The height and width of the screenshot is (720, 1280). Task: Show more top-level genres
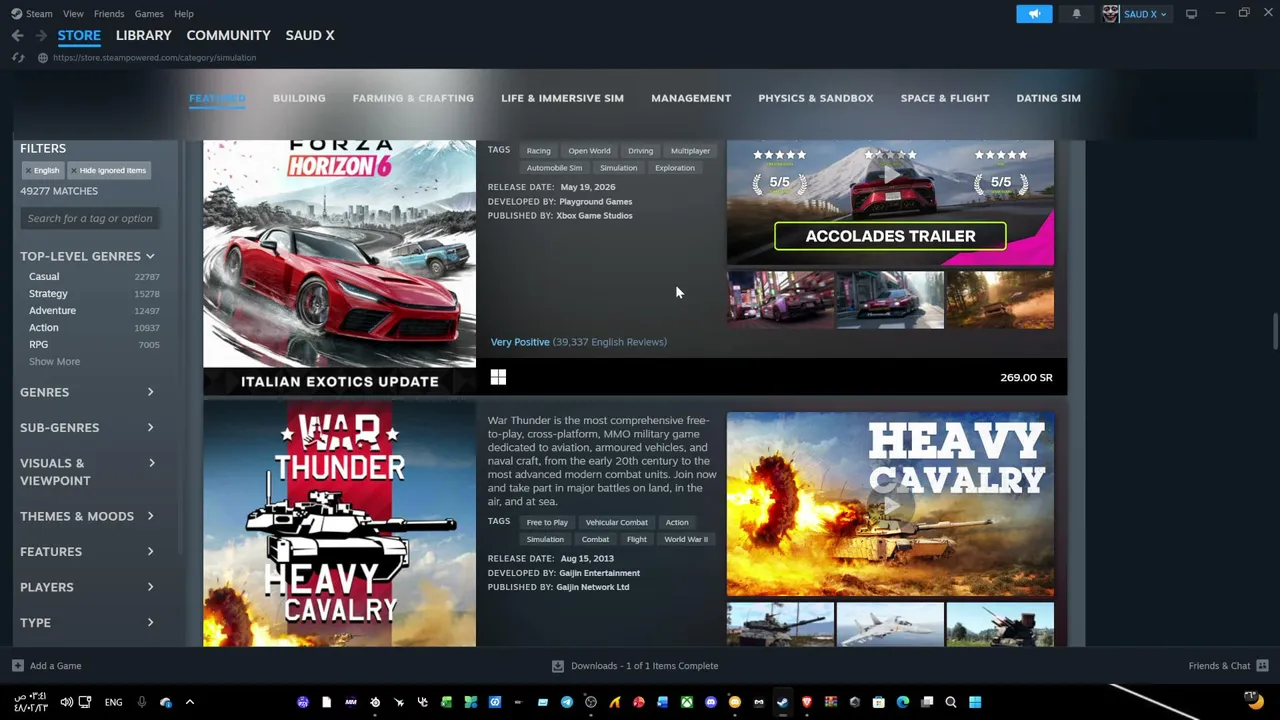coord(54,362)
